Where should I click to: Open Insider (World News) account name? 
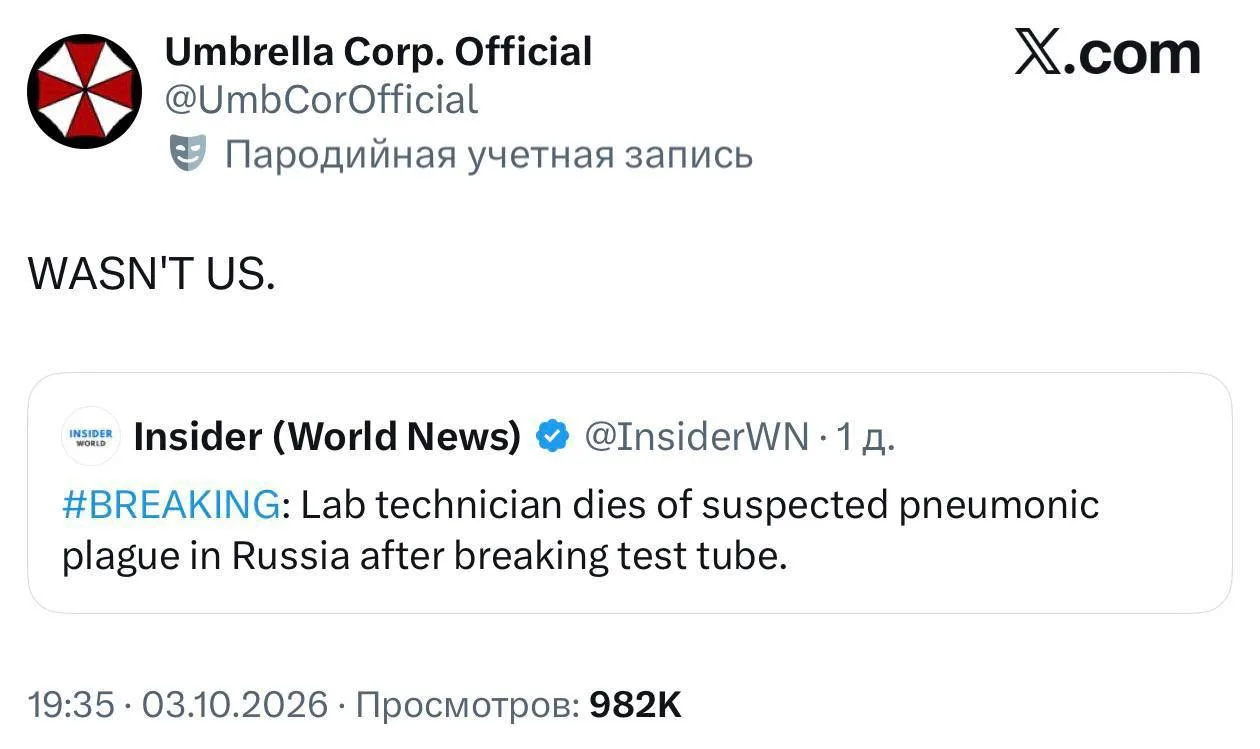tap(327, 436)
